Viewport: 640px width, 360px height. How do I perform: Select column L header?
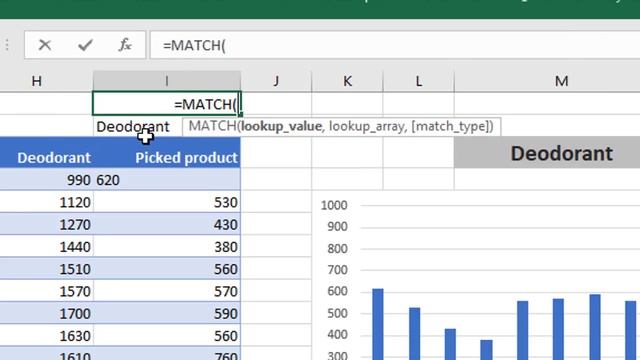pos(419,81)
